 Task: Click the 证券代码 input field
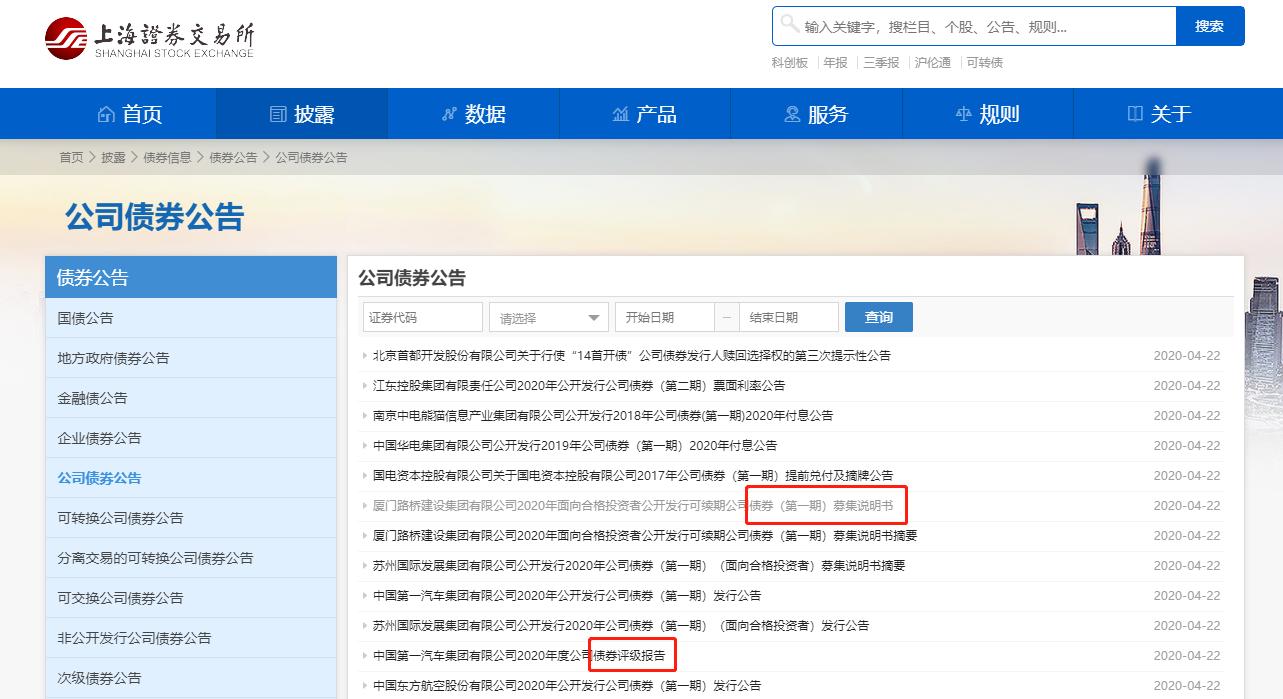pyautogui.click(x=421, y=315)
